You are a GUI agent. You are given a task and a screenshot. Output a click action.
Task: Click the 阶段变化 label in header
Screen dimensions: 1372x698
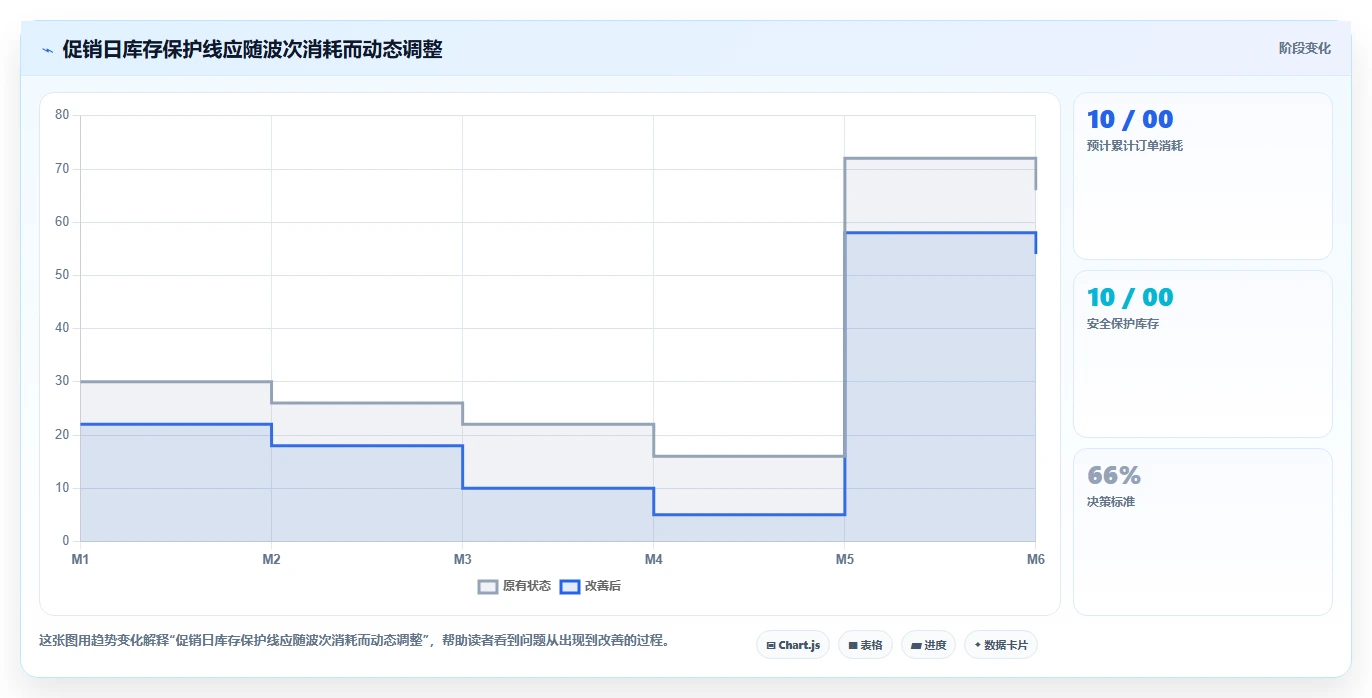pyautogui.click(x=1304, y=48)
